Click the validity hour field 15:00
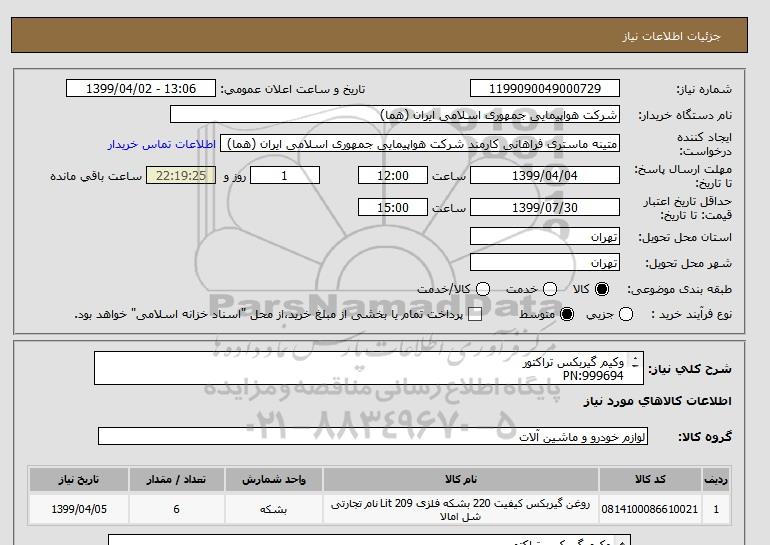 point(393,207)
